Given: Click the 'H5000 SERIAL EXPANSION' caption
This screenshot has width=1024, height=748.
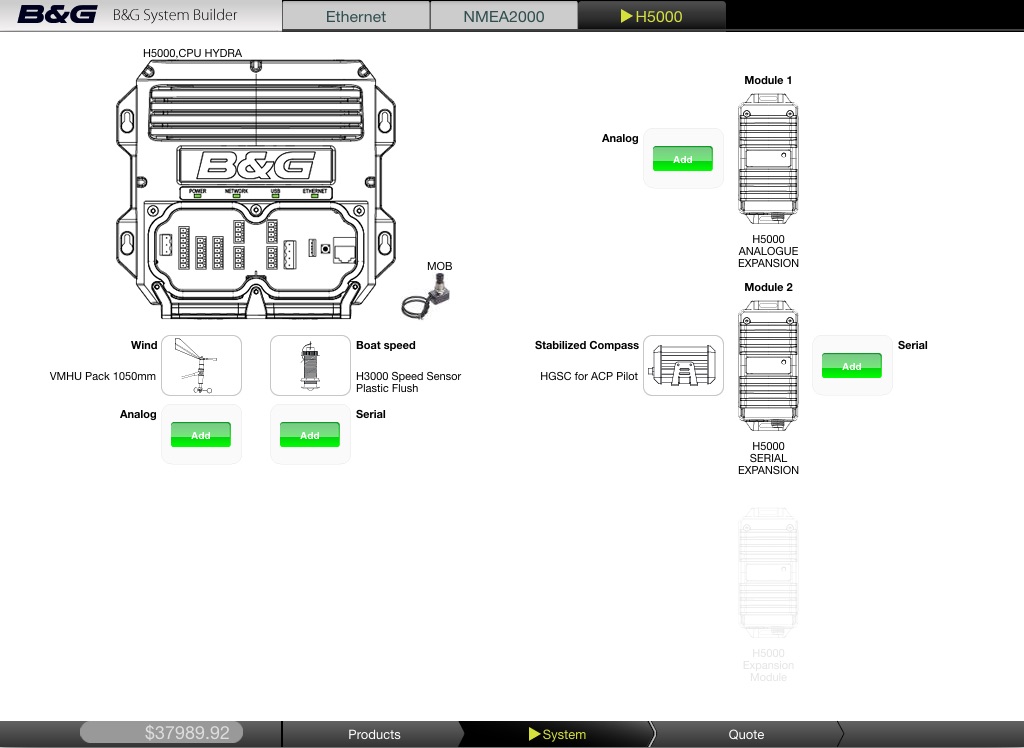Looking at the screenshot, I should [768, 458].
